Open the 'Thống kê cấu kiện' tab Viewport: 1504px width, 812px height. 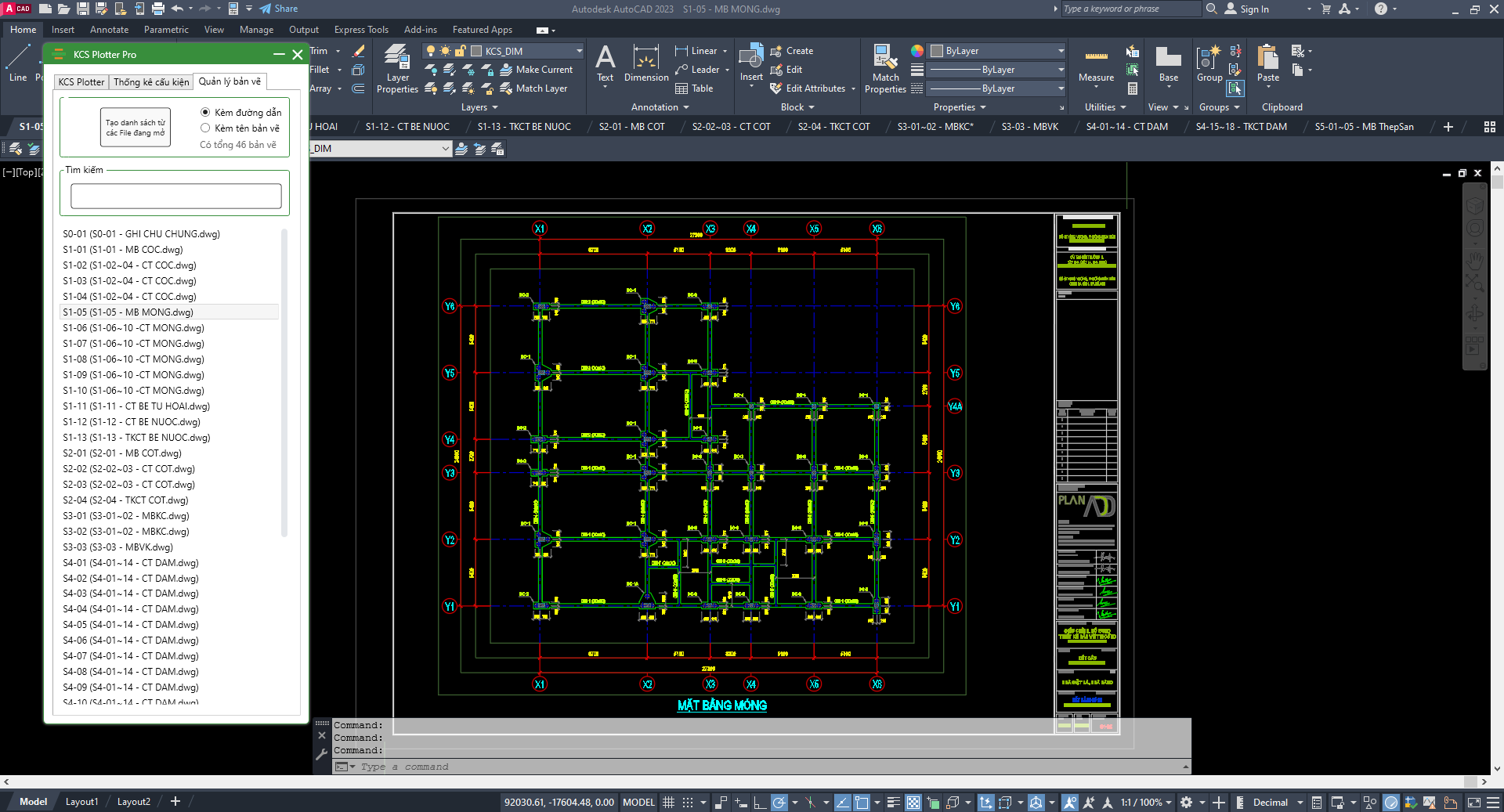pos(151,82)
